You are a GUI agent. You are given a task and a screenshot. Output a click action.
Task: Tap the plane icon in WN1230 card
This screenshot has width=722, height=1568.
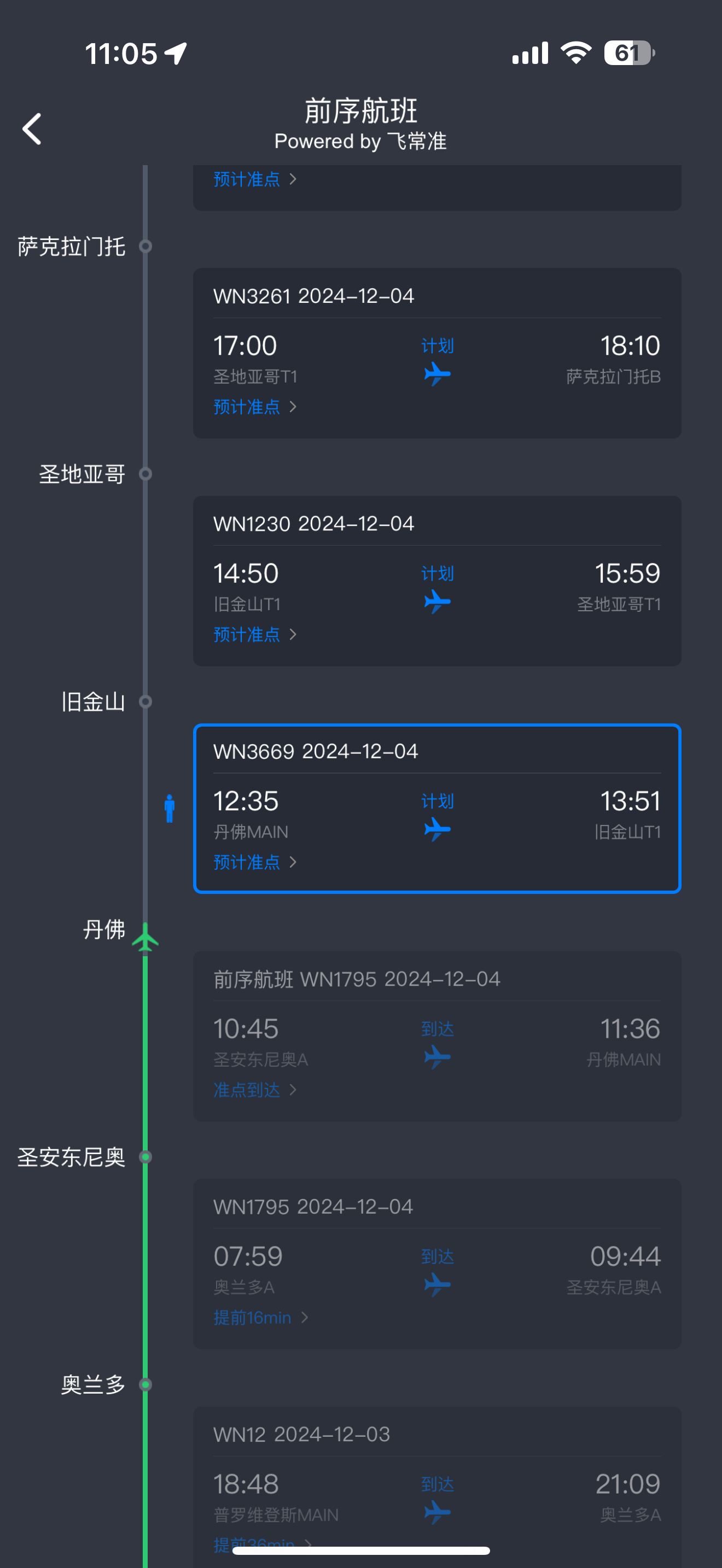[x=437, y=601]
